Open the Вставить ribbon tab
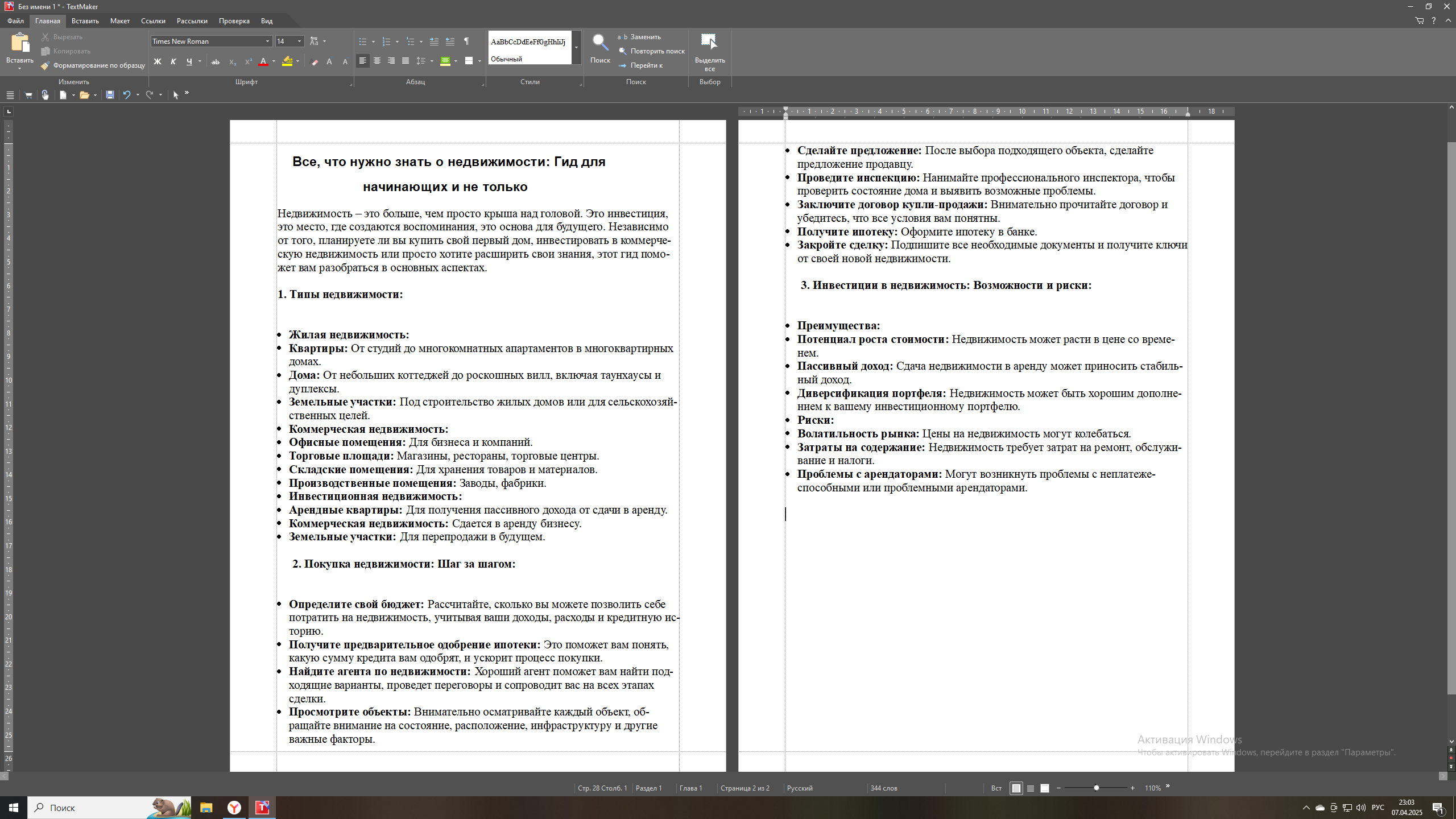 pos(85,21)
